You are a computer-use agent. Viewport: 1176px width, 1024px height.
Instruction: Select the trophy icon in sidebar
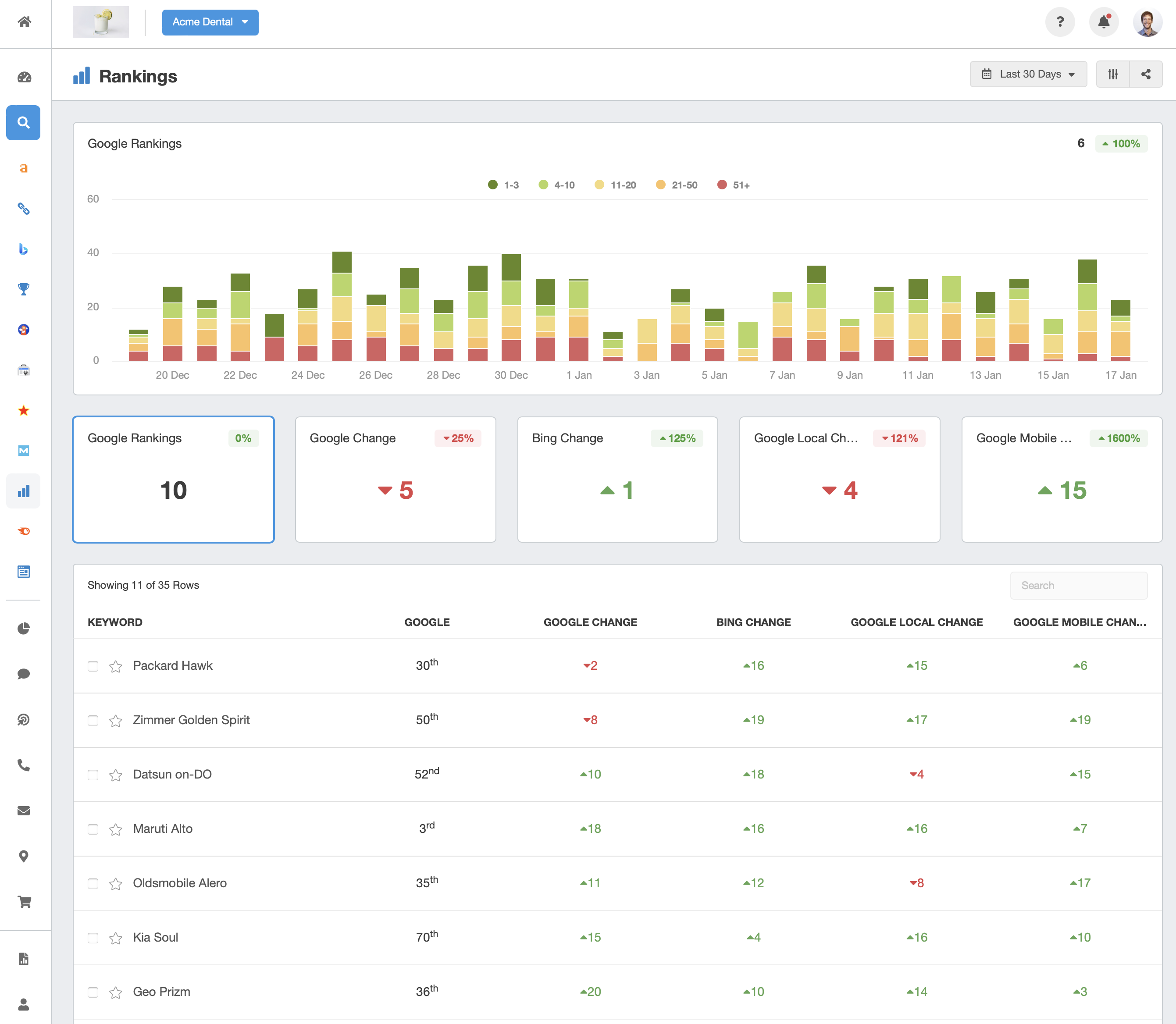tap(23, 289)
